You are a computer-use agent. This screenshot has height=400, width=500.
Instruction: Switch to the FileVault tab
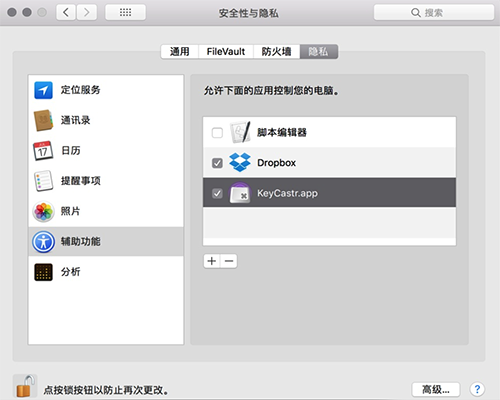tap(226, 52)
